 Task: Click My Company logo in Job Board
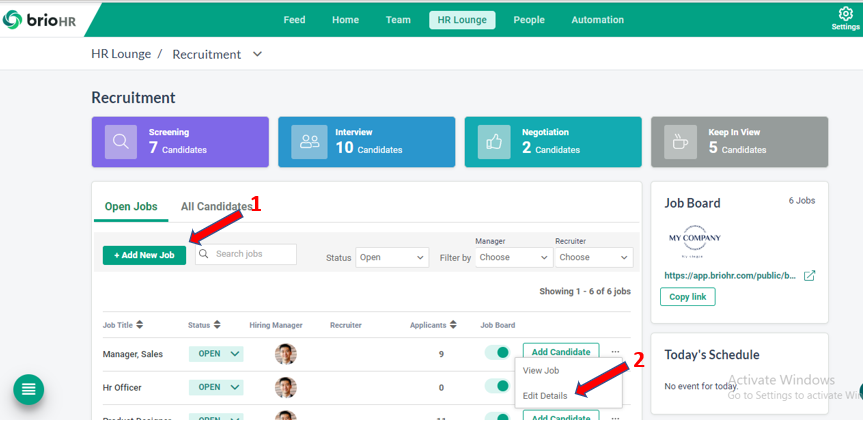click(695, 241)
